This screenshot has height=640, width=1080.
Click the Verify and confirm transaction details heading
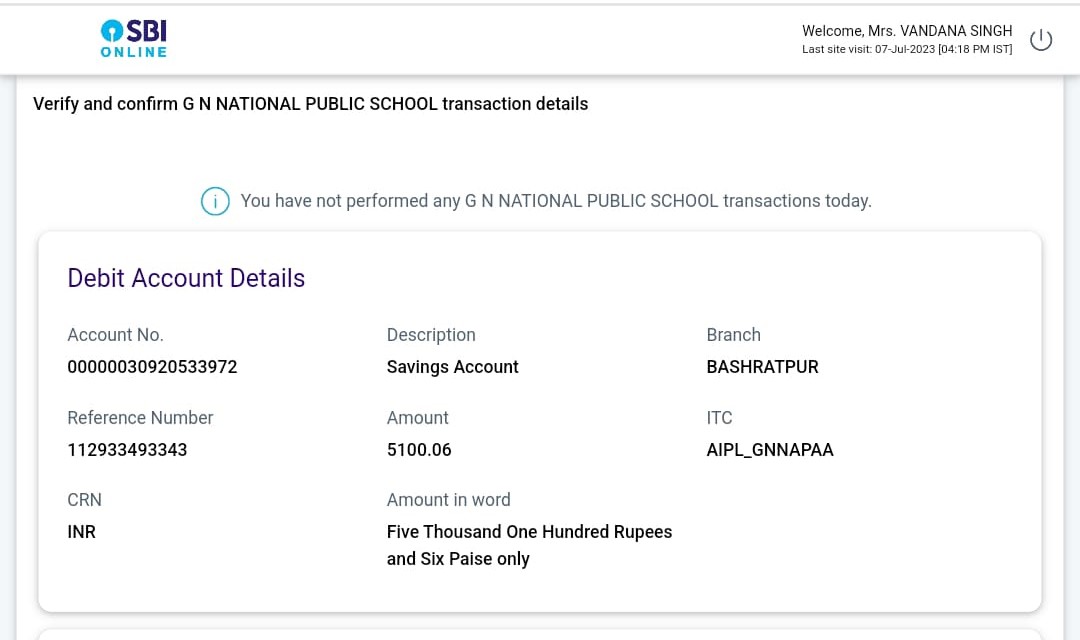point(311,104)
